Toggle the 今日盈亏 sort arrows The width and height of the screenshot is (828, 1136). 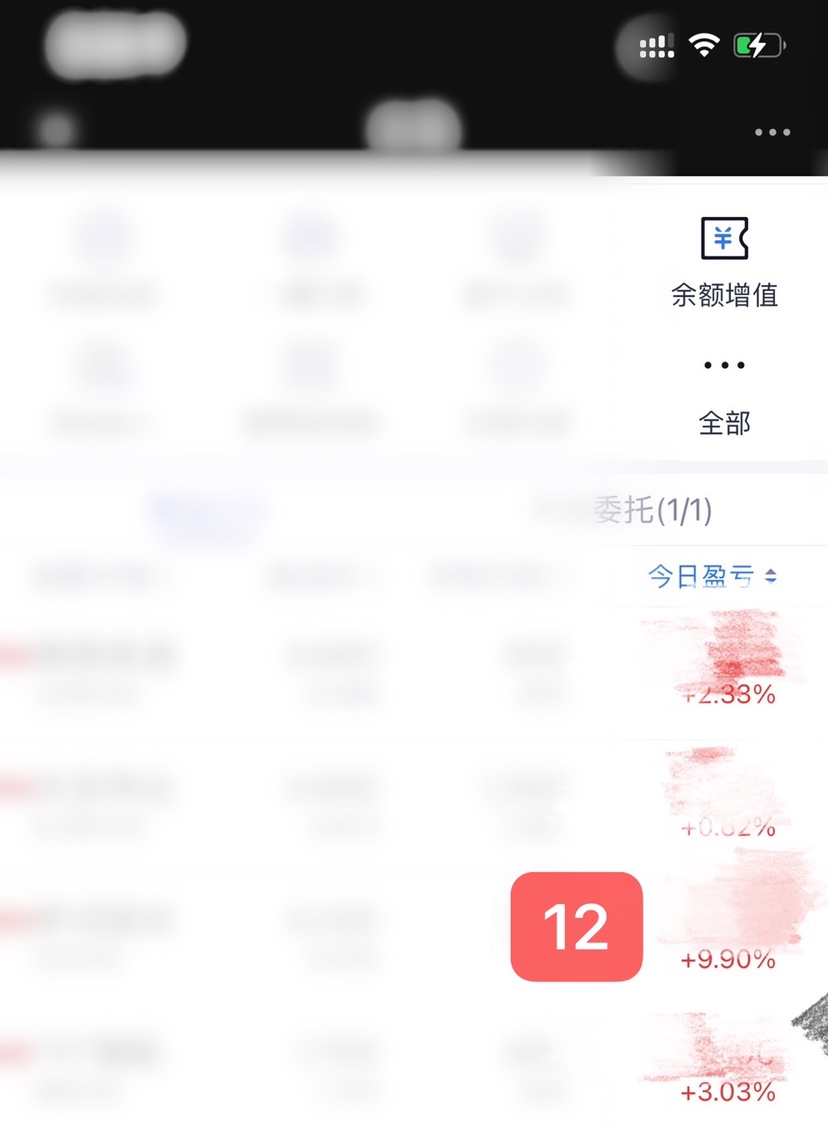[x=771, y=576]
